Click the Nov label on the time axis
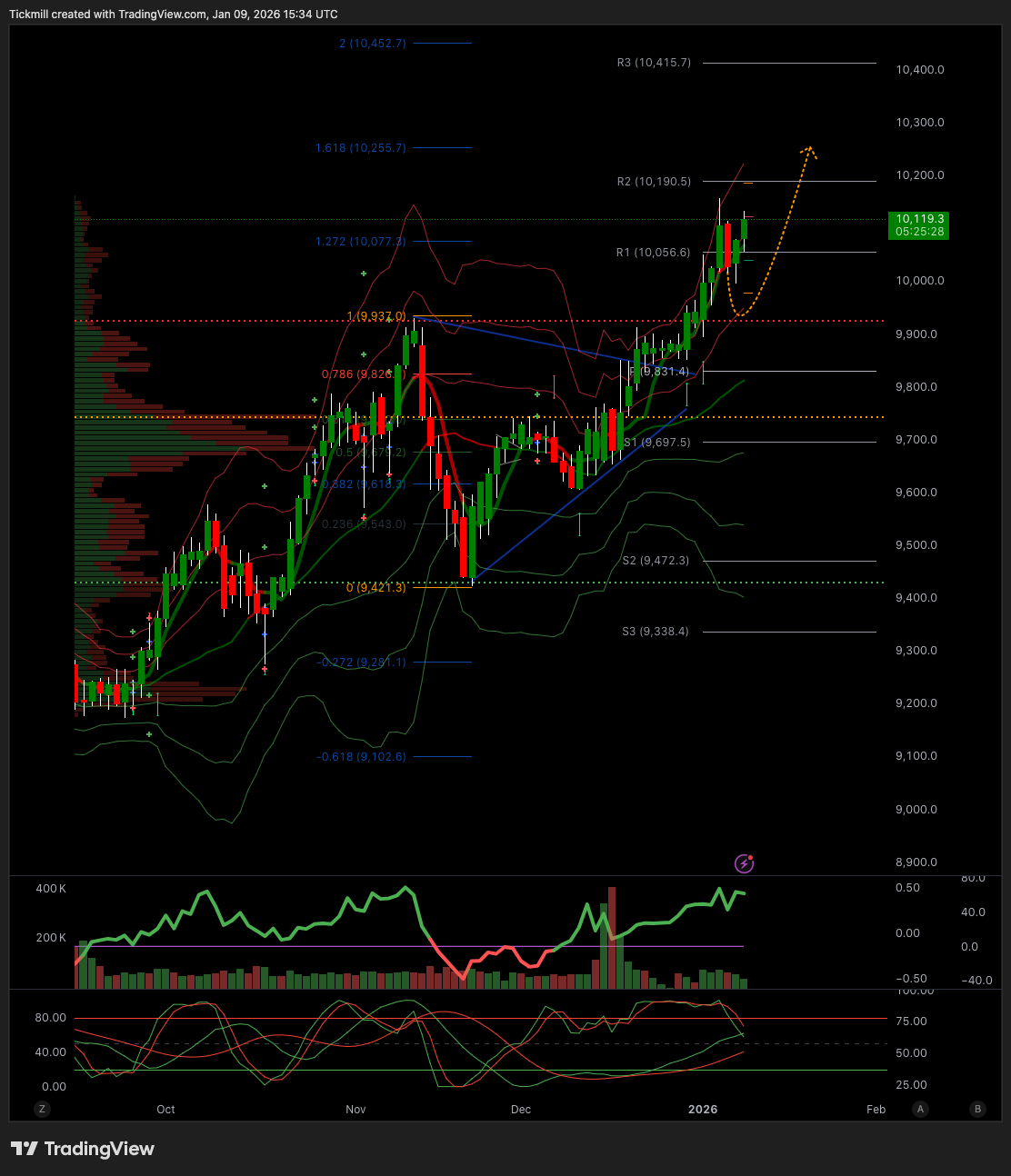The height and width of the screenshot is (1176, 1011). click(x=355, y=1109)
